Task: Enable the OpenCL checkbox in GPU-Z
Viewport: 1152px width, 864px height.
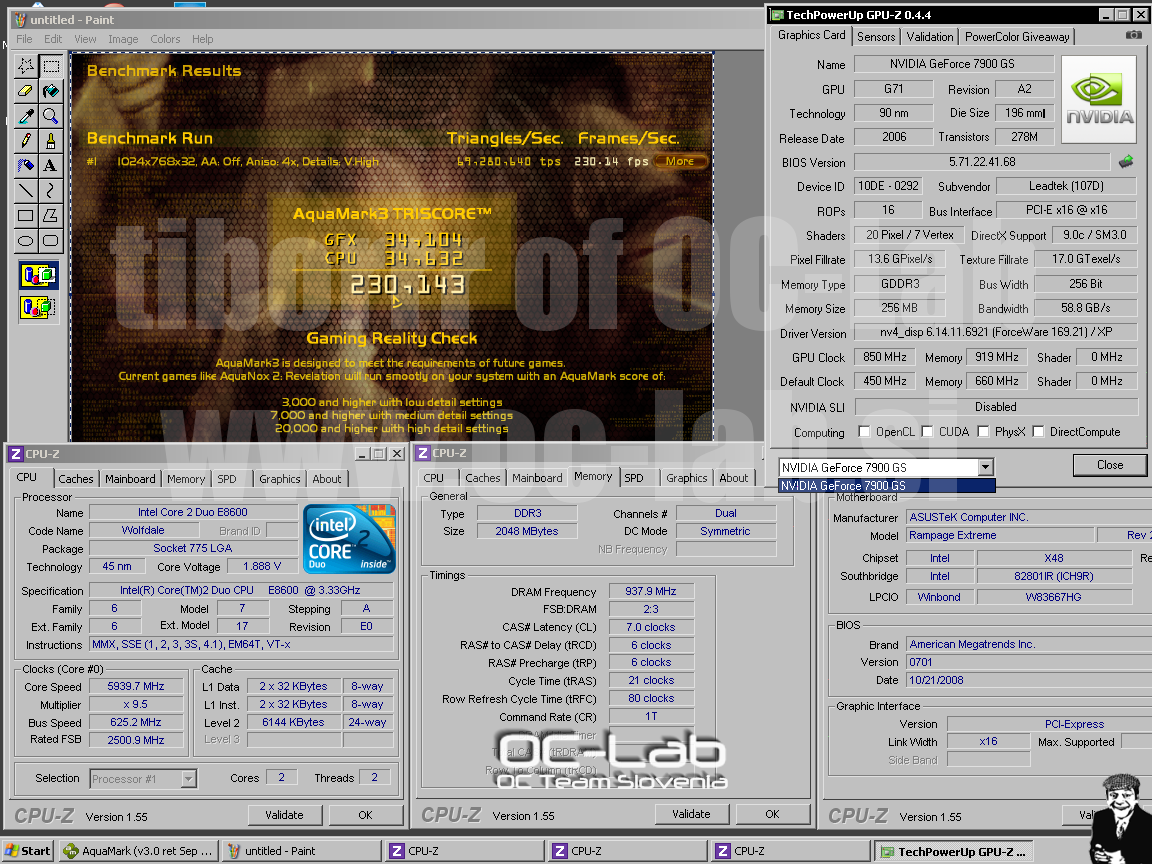Action: coord(864,431)
